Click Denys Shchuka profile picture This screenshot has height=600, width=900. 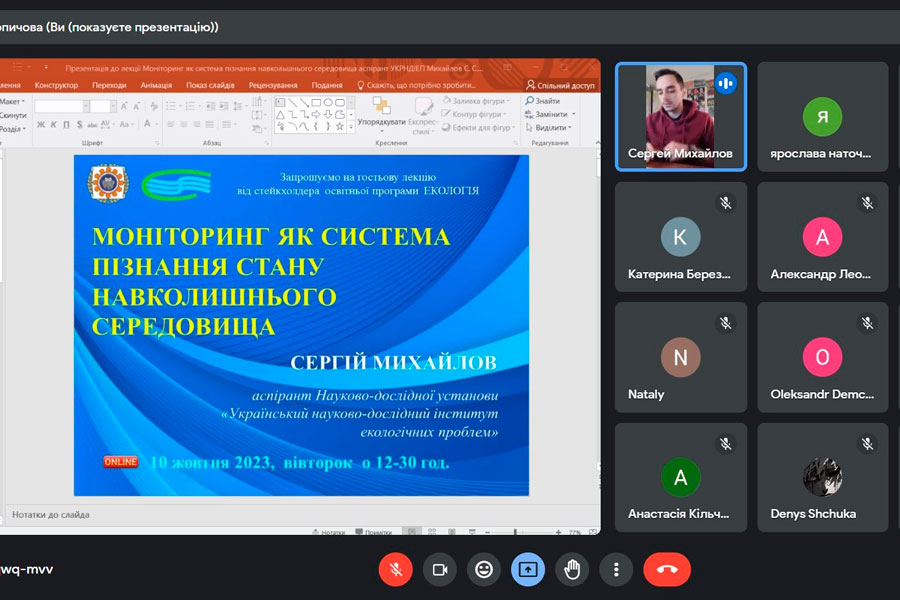[823, 477]
